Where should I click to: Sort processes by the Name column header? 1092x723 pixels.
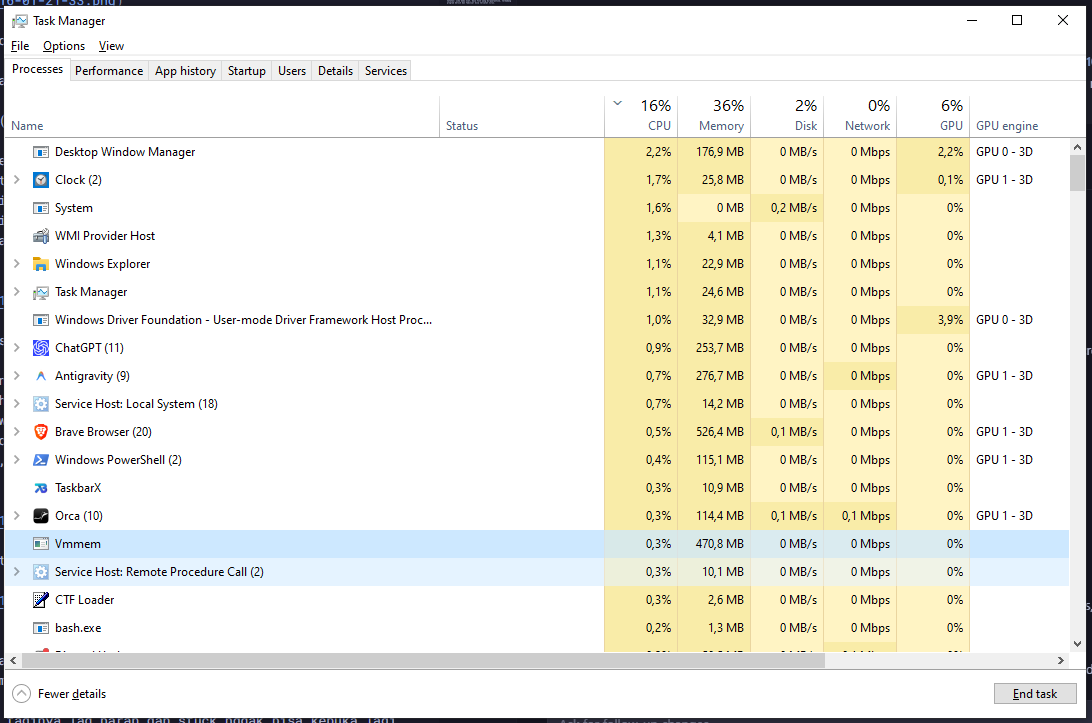(x=222, y=116)
